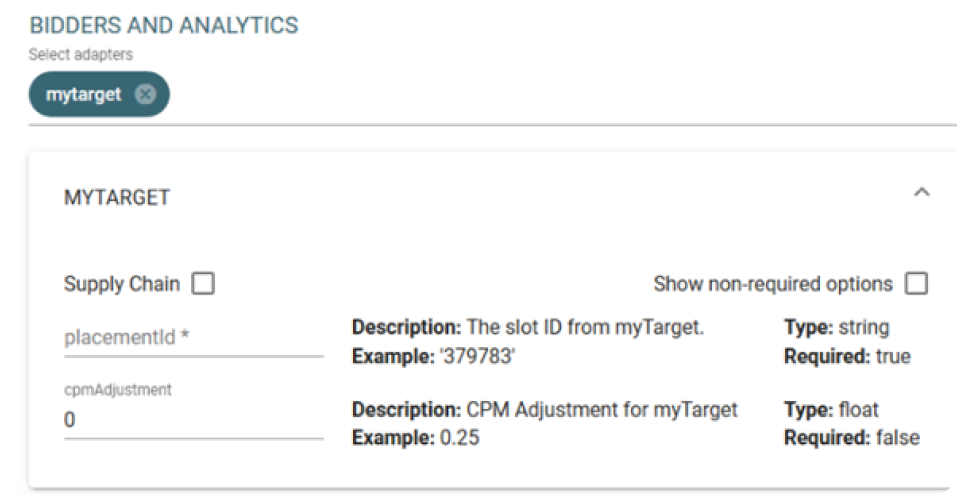Remove the mytarget adapter chip
This screenshot has height=494, width=957.
click(x=145, y=95)
